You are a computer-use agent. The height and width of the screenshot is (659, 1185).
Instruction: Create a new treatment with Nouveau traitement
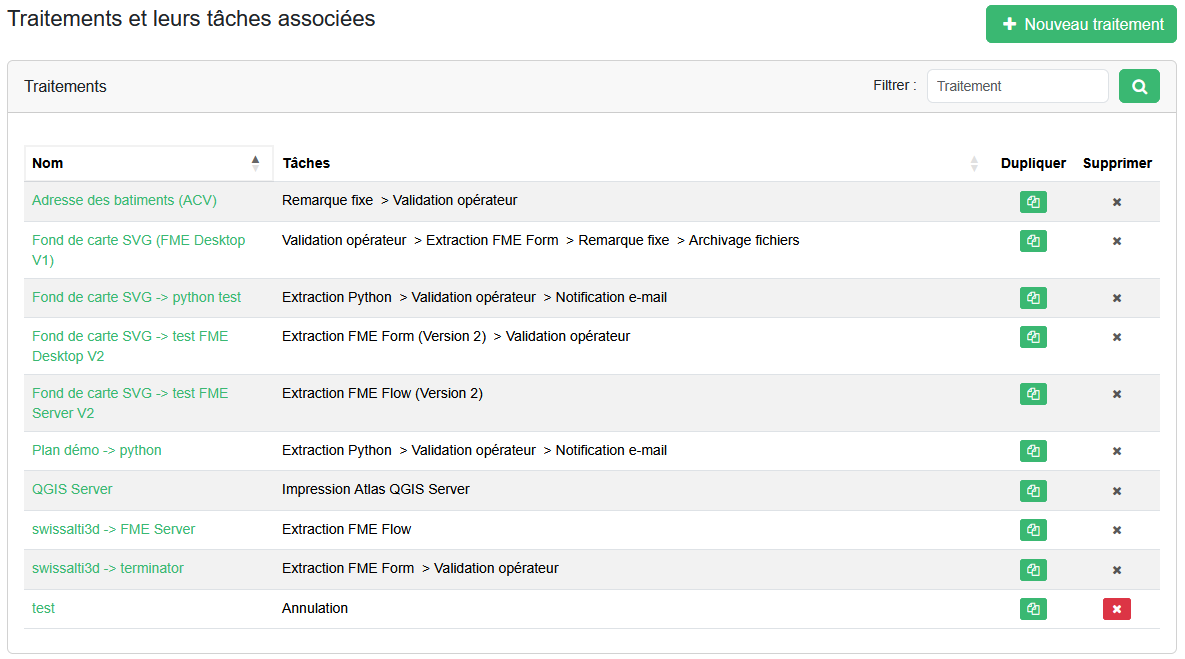pos(1081,24)
